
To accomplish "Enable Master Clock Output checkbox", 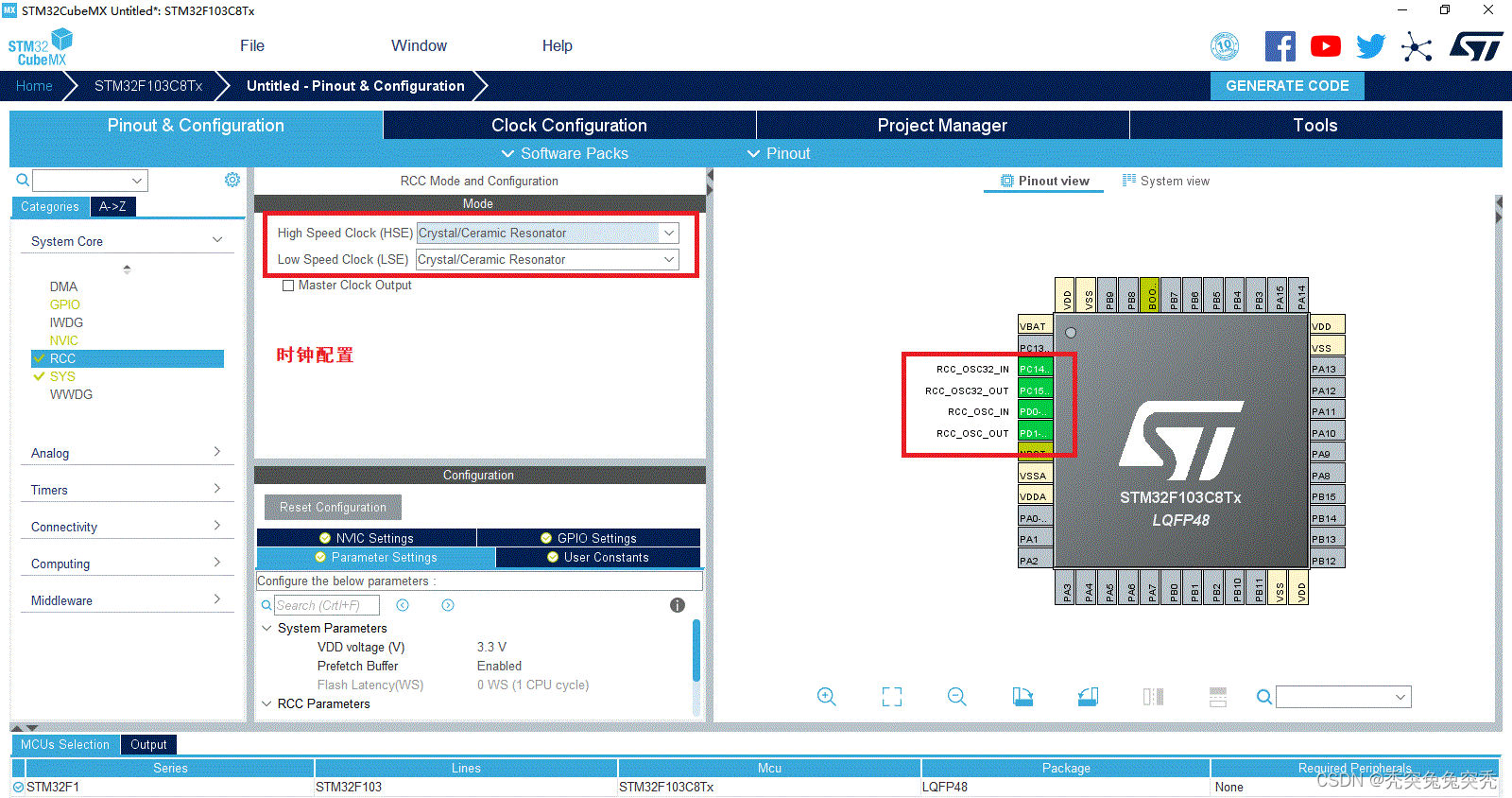I will tap(288, 286).
